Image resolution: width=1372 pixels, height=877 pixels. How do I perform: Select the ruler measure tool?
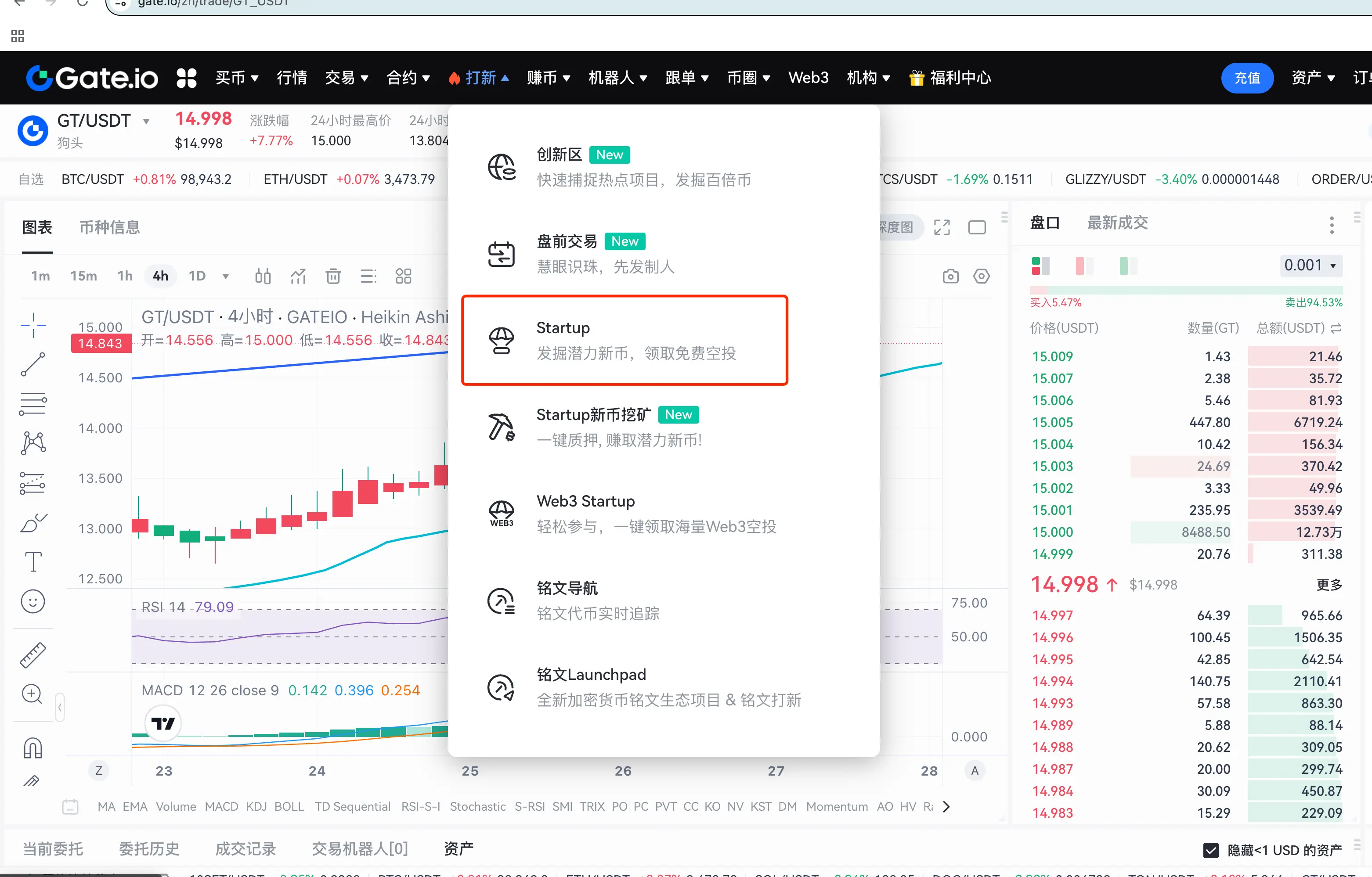point(33,655)
